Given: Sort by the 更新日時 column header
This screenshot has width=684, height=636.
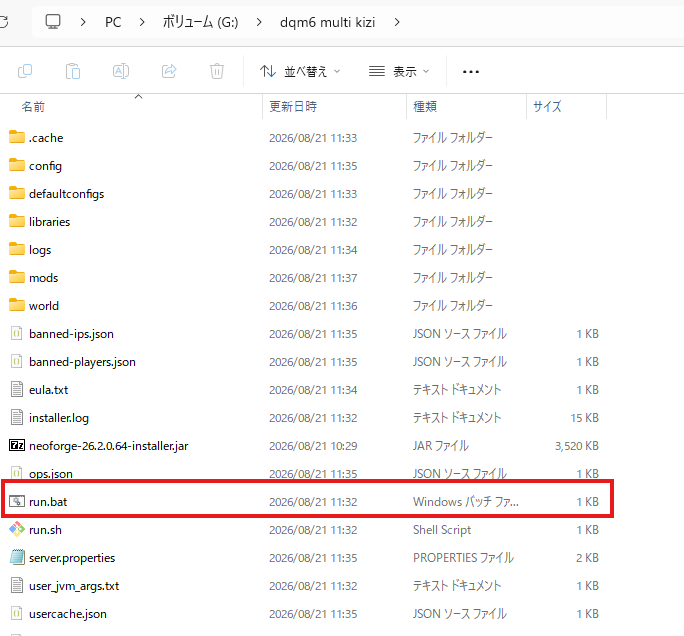Looking at the screenshot, I should coord(293,106).
